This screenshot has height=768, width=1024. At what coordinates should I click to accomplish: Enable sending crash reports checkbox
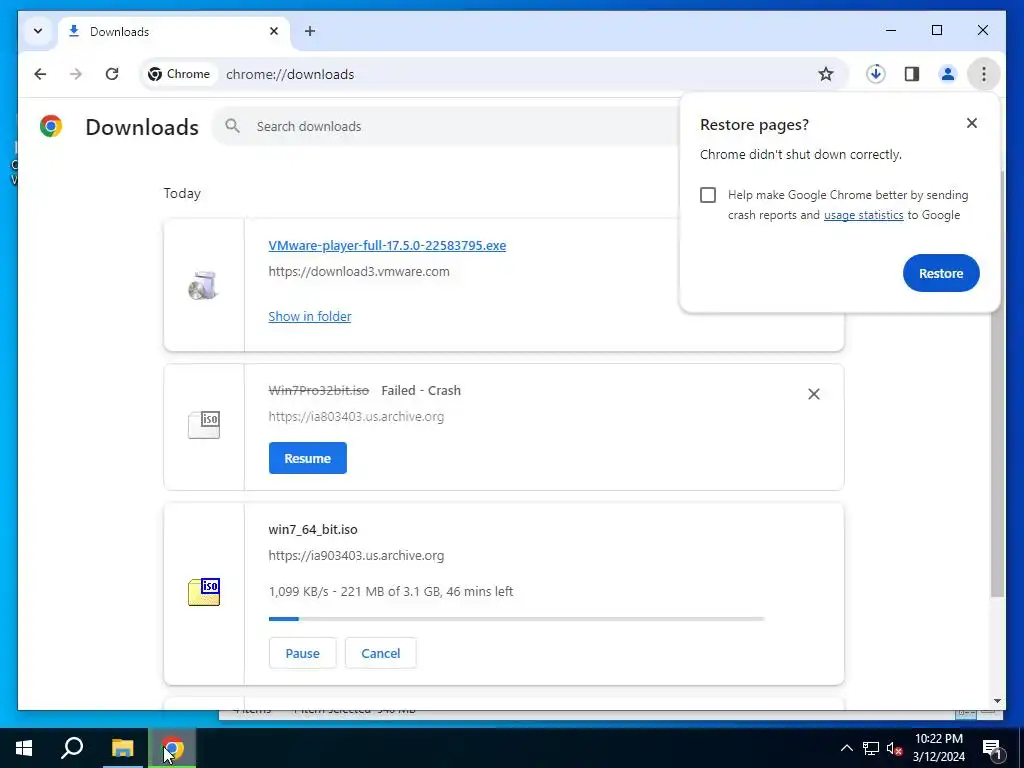coord(708,195)
